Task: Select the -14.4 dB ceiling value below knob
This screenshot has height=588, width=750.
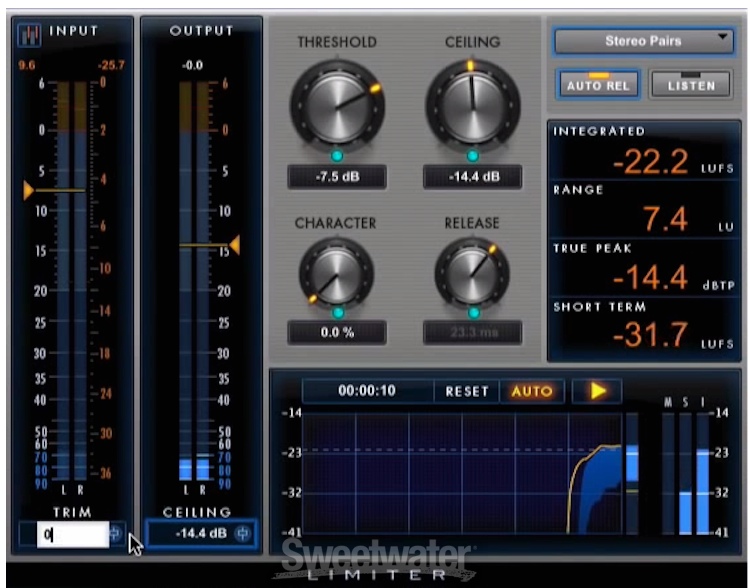Action: 473,177
